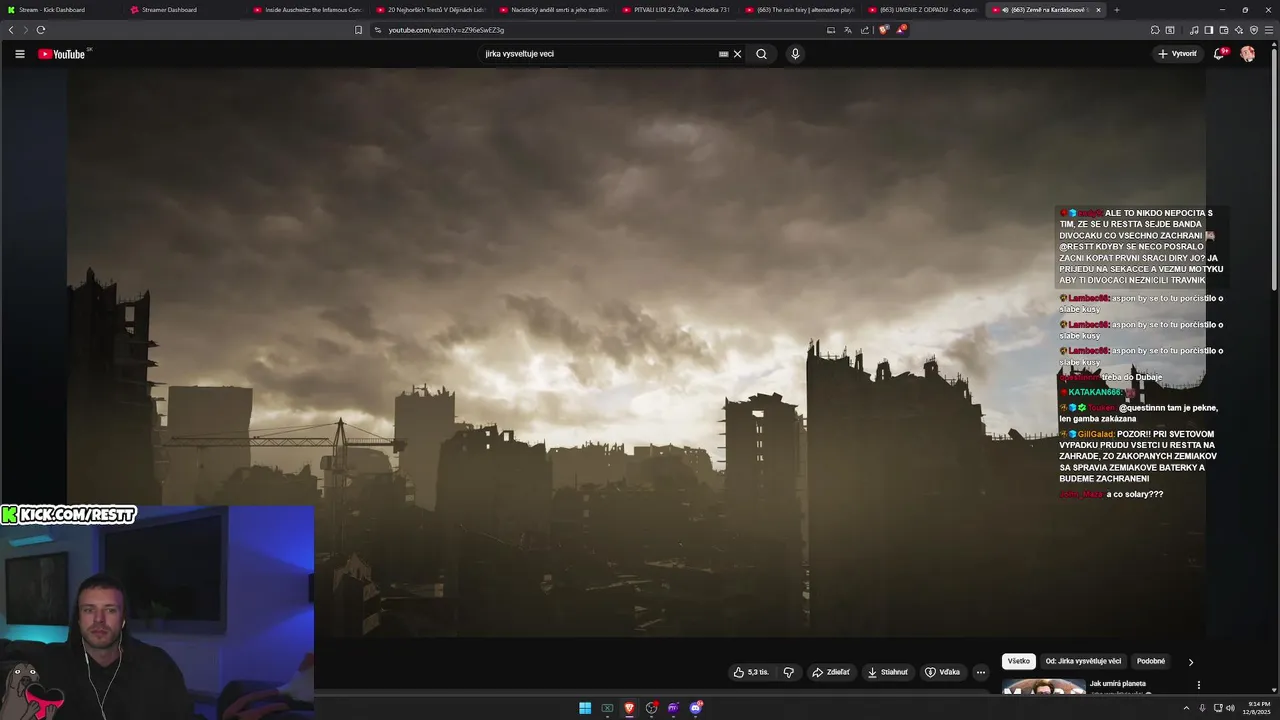This screenshot has height=720, width=1280.
Task: Toggle the browser sidebar panel
Action: click(x=1209, y=30)
